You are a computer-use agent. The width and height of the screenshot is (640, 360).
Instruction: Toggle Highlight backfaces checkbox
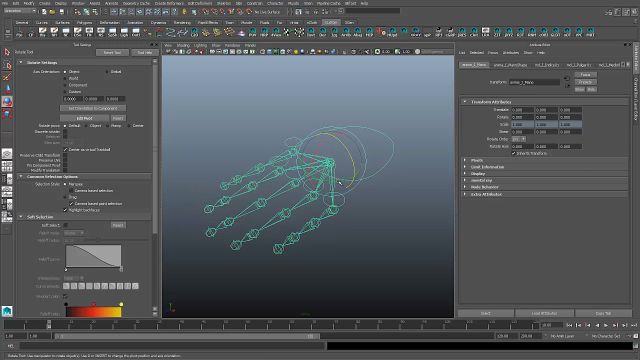tap(65, 210)
